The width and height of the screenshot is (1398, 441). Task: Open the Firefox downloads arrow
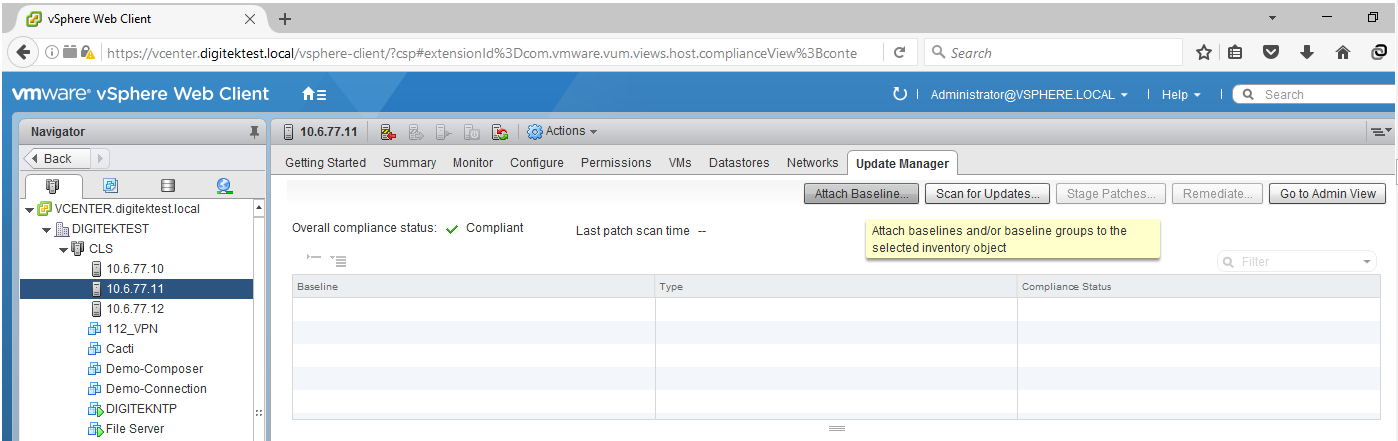[x=1306, y=53]
